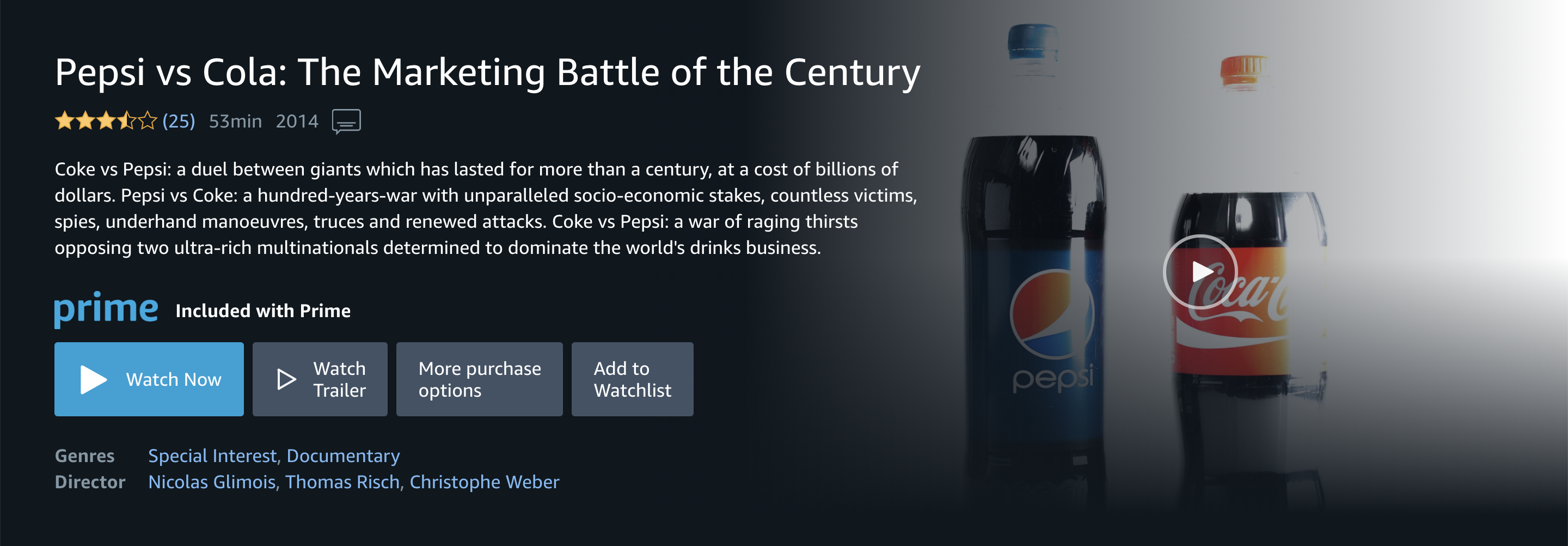Open Christophe Weber's director page
The image size is (1568, 546).
point(483,481)
